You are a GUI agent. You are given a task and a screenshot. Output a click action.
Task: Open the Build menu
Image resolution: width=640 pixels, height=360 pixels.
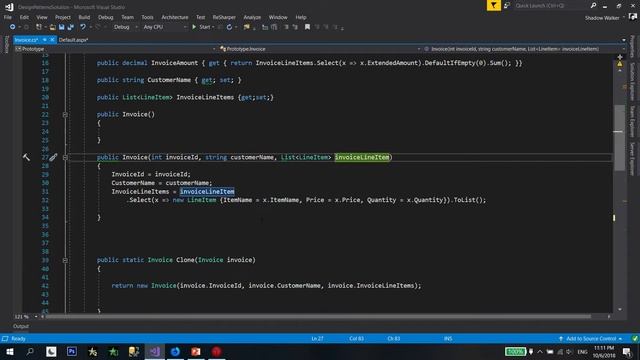(x=84, y=17)
